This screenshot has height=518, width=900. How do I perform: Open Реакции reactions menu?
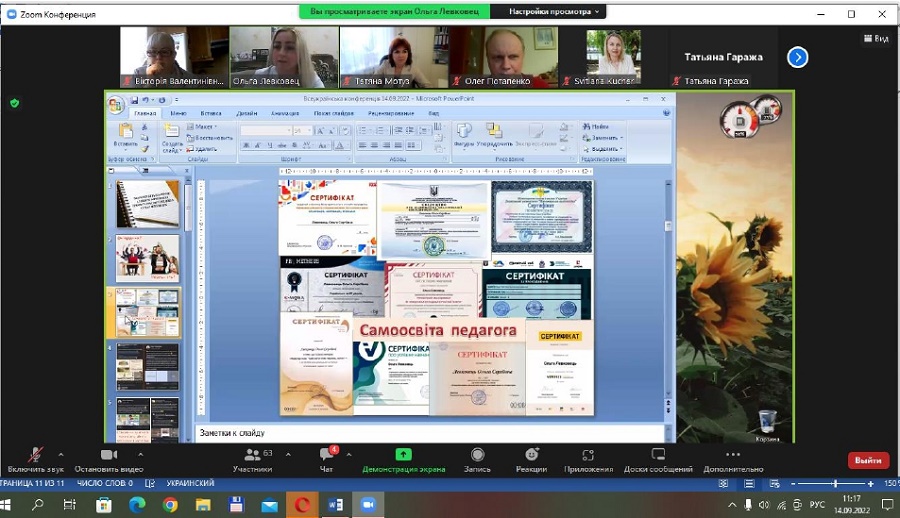(x=531, y=456)
